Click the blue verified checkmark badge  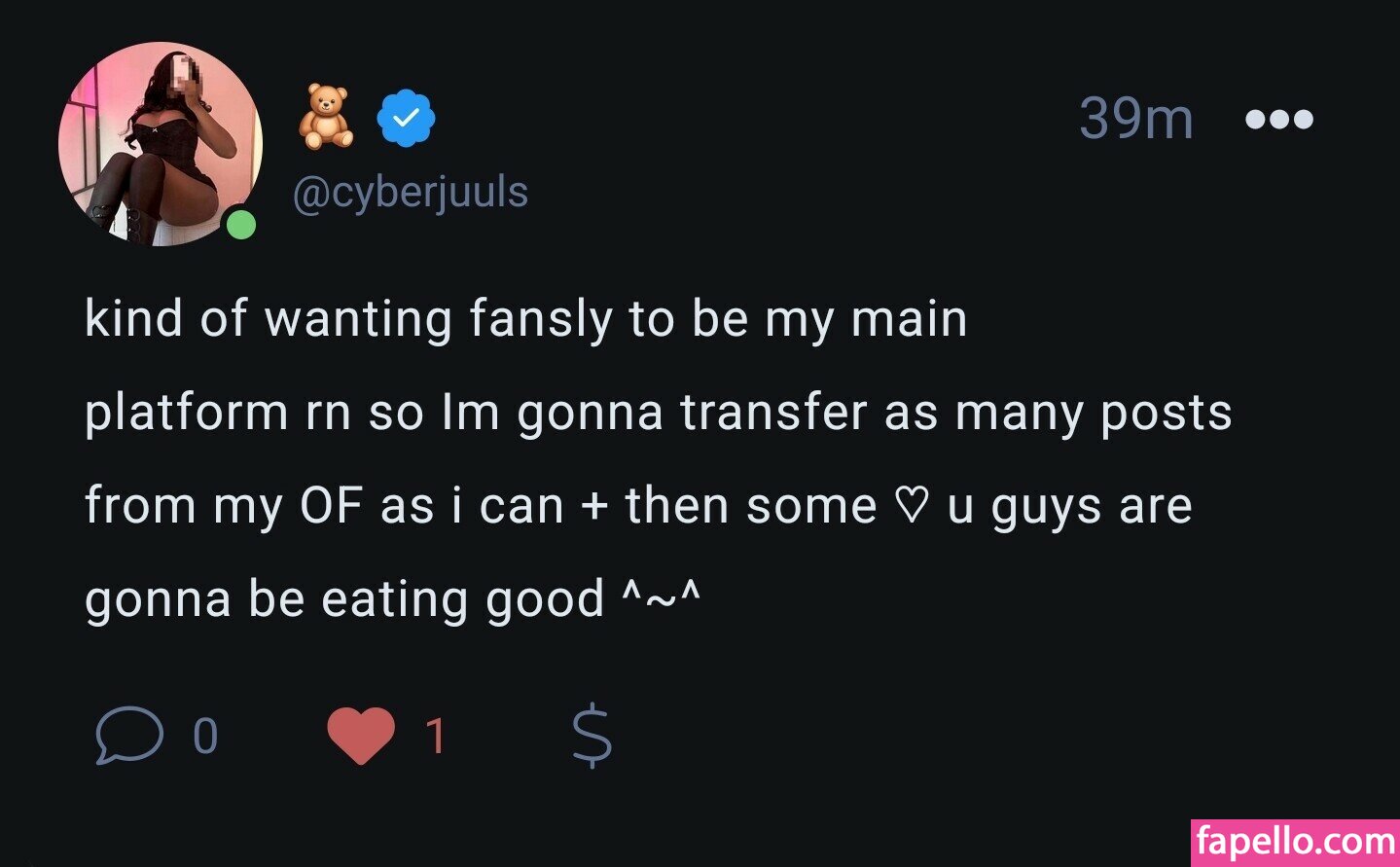(x=406, y=118)
